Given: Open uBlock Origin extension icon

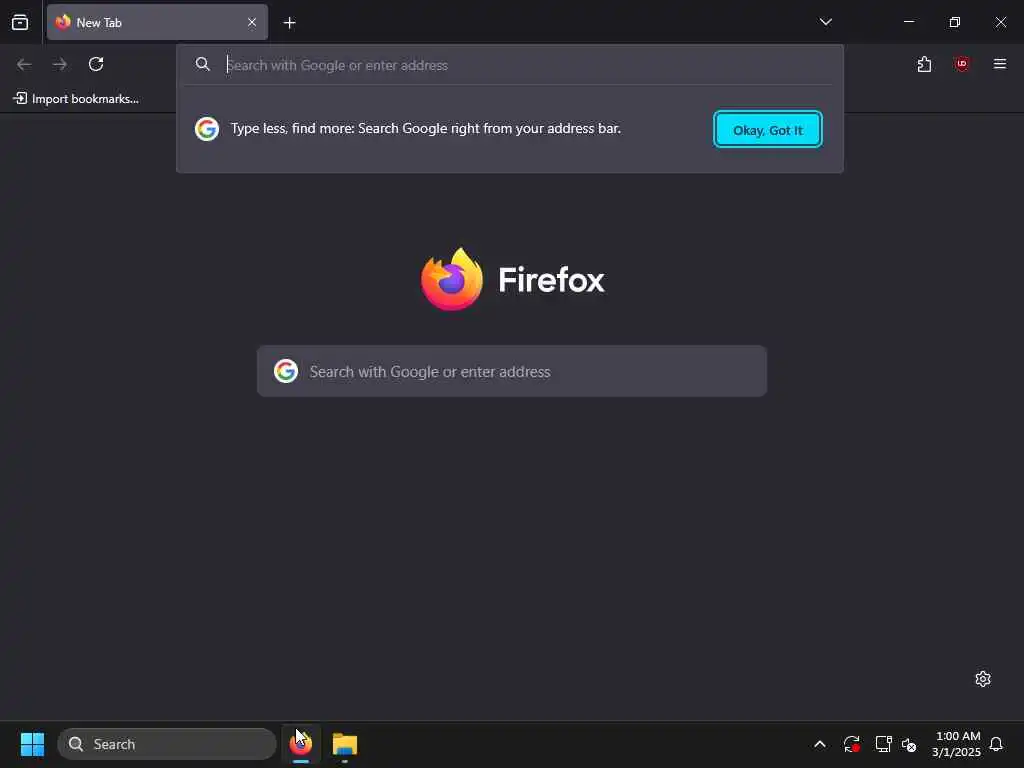Looking at the screenshot, I should (x=961, y=64).
